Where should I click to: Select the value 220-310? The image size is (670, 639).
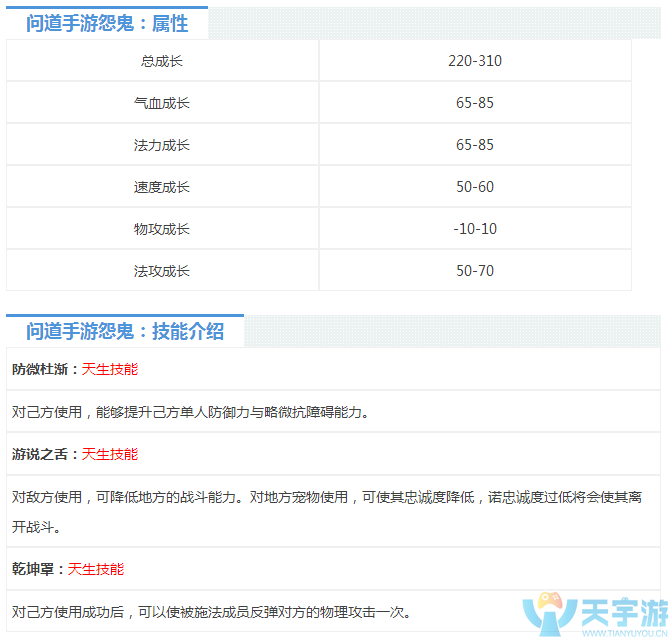click(475, 61)
